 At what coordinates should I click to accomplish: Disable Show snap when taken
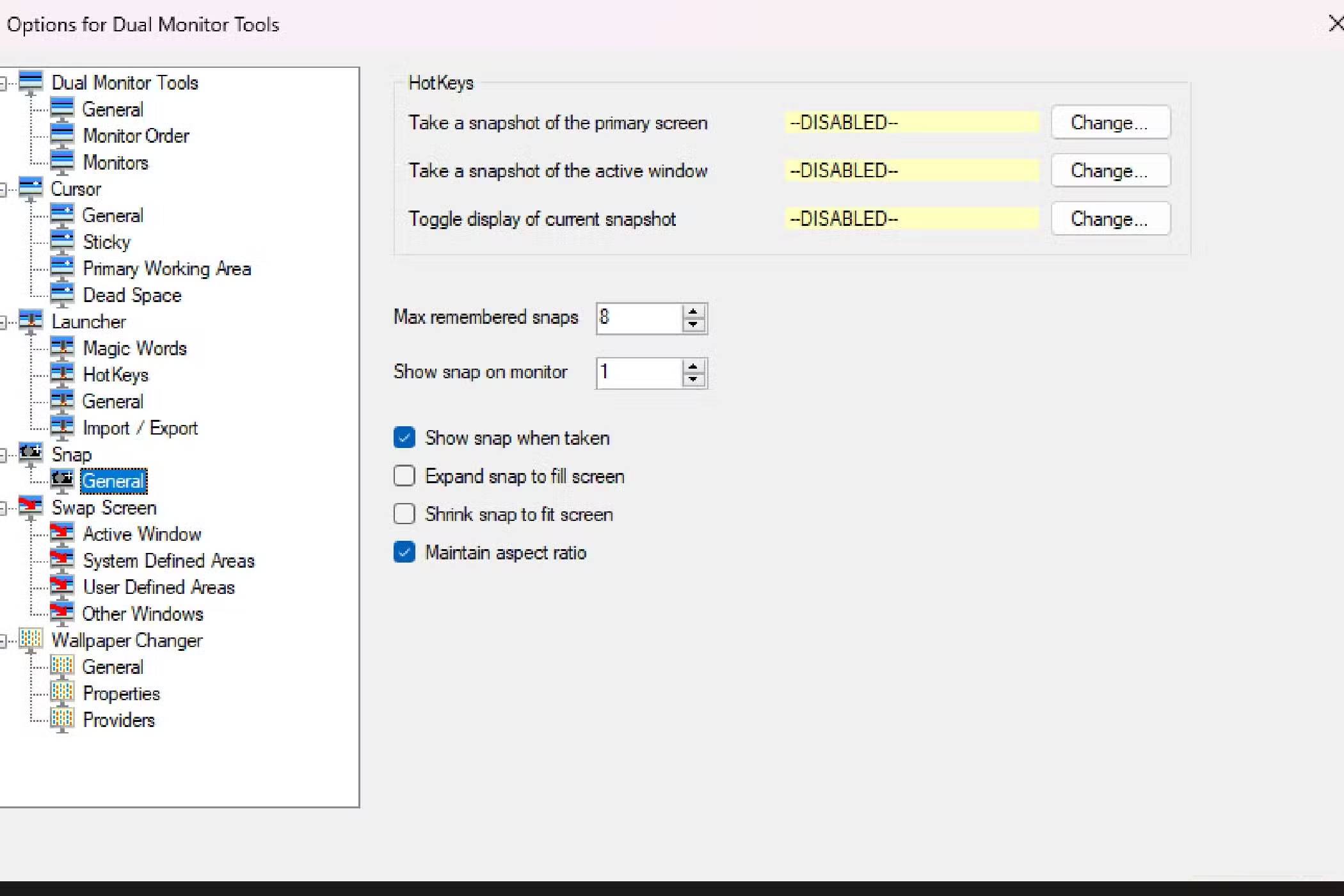click(404, 438)
